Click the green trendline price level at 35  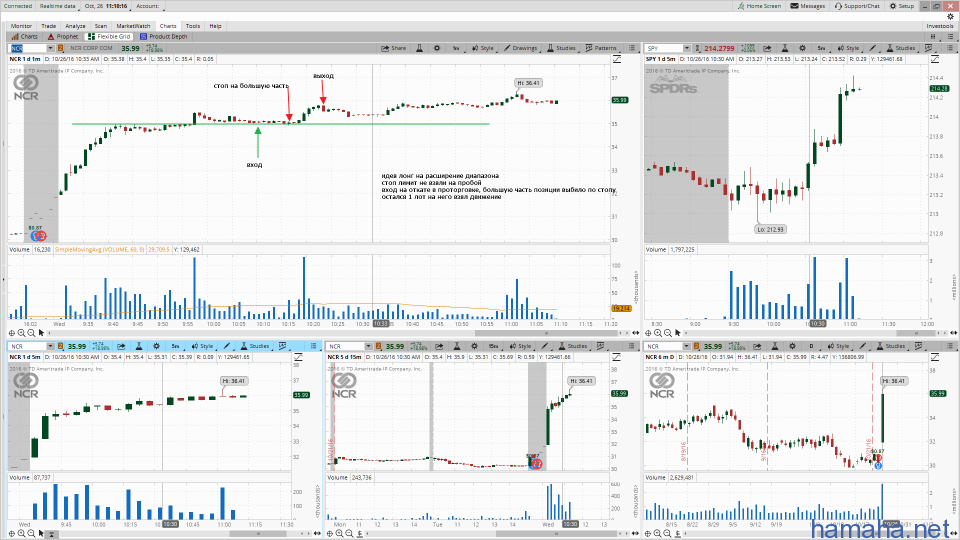click(x=280, y=124)
